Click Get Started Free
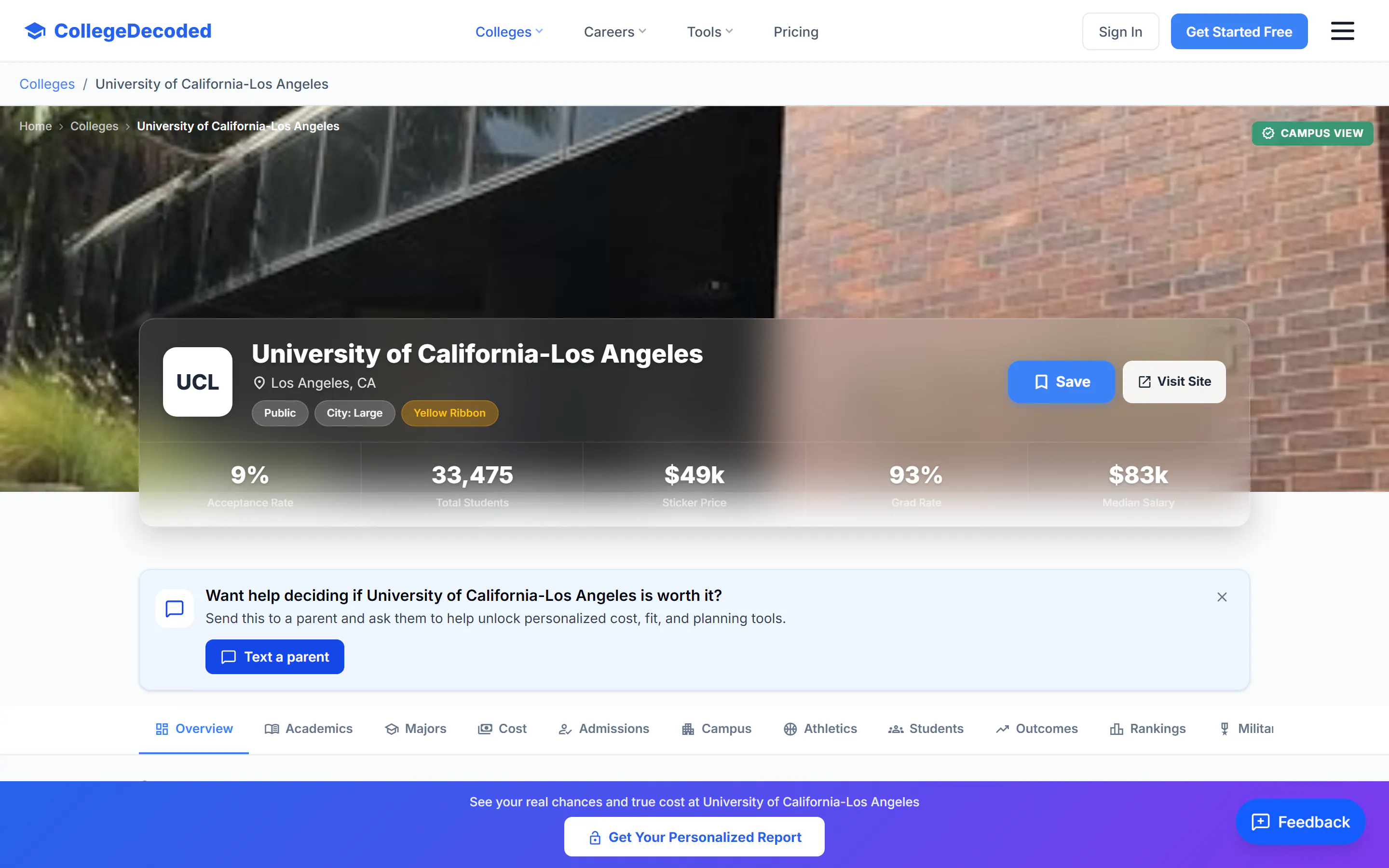Screen dimensions: 1389x868 (x=1239, y=31)
